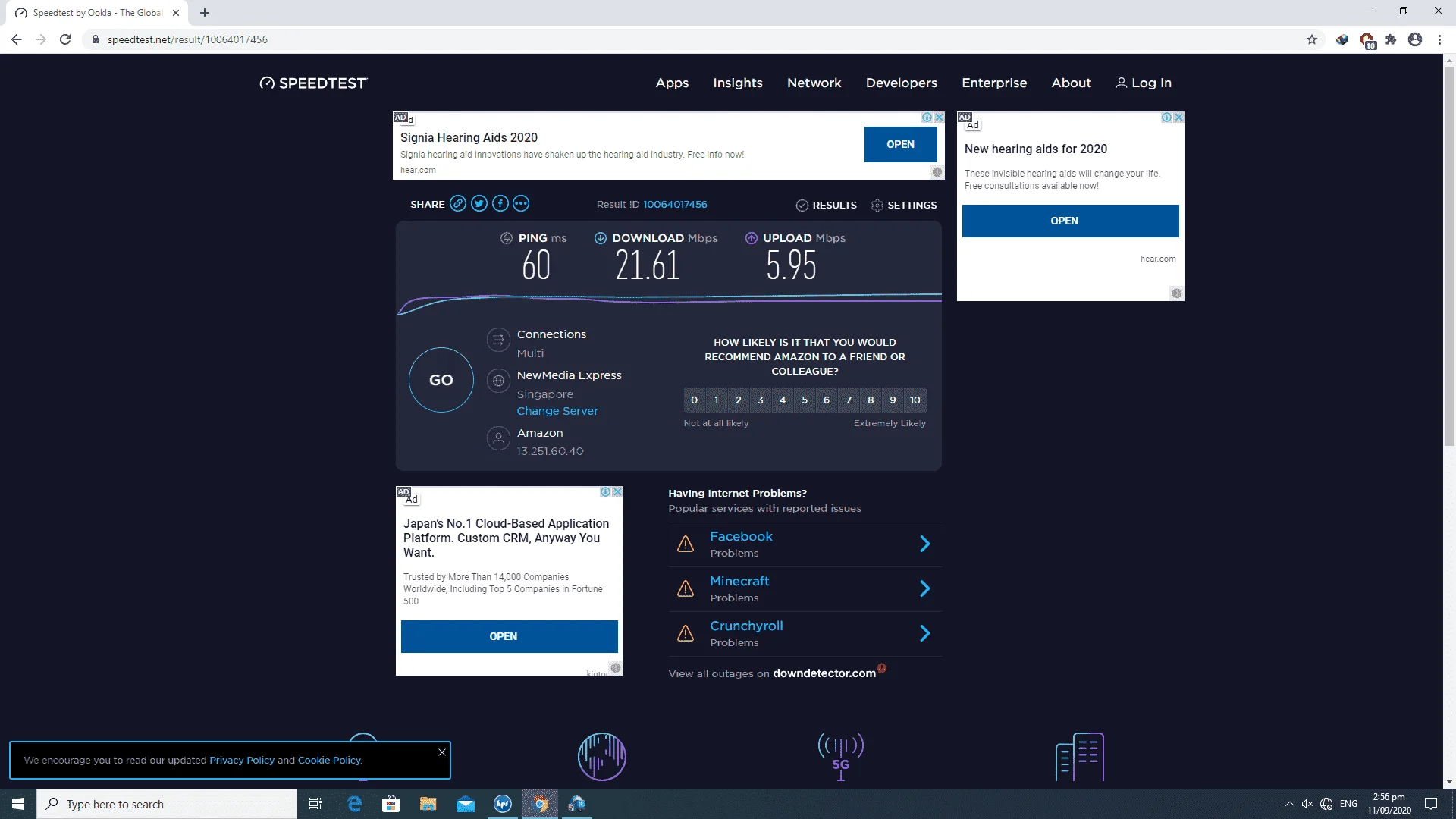This screenshot has height=819, width=1456.
Task: Open a new browser tab
Action: (x=205, y=13)
